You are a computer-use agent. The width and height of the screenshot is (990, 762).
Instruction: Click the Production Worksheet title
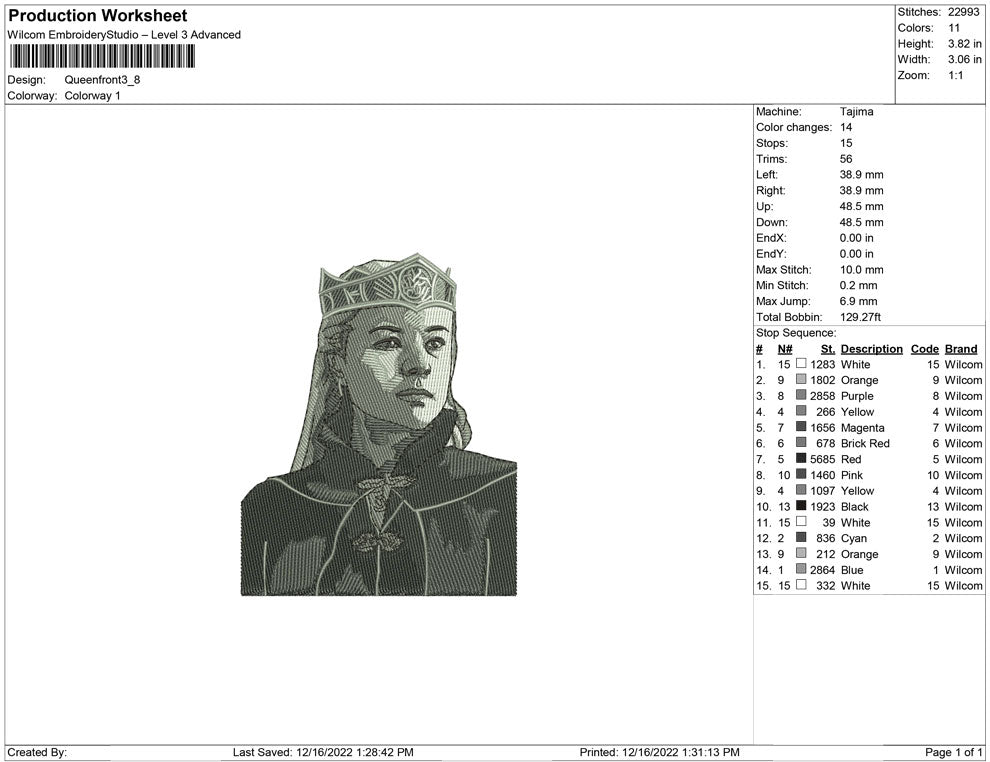tap(97, 16)
